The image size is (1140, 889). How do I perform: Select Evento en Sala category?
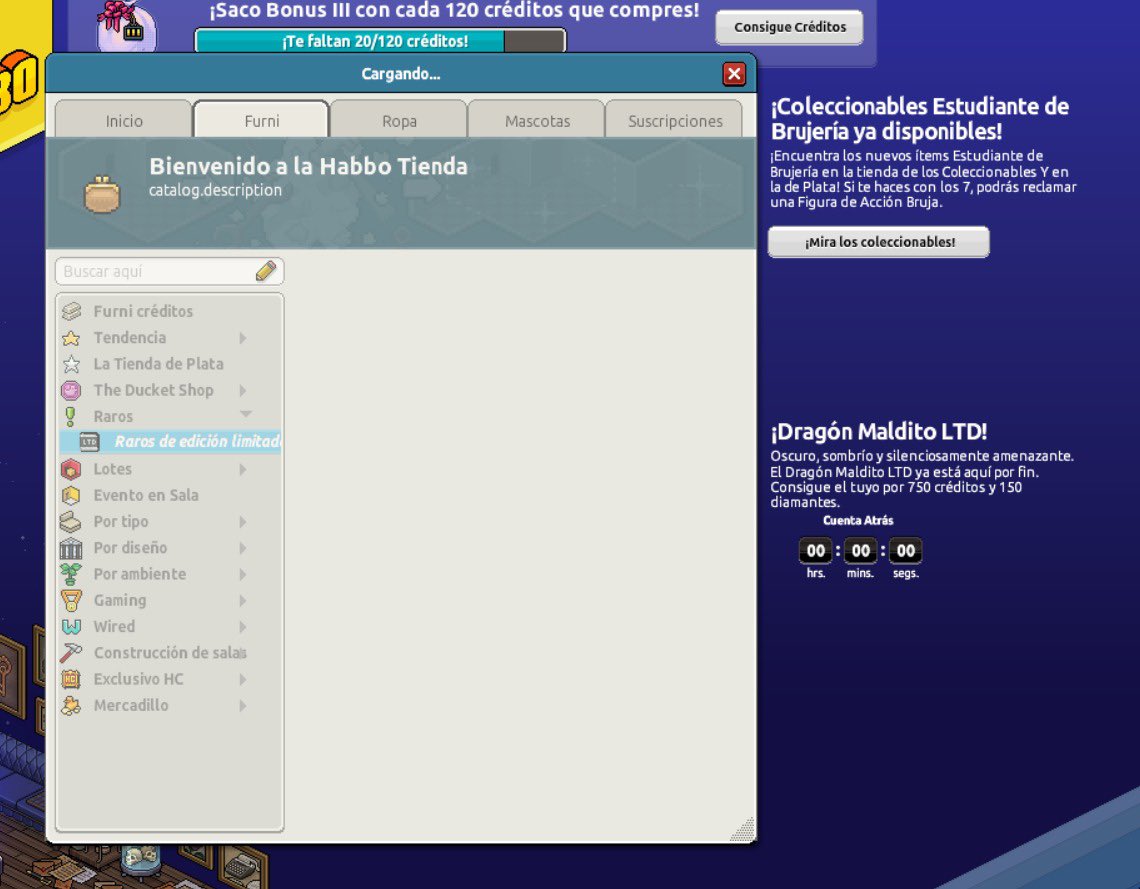tap(169, 496)
